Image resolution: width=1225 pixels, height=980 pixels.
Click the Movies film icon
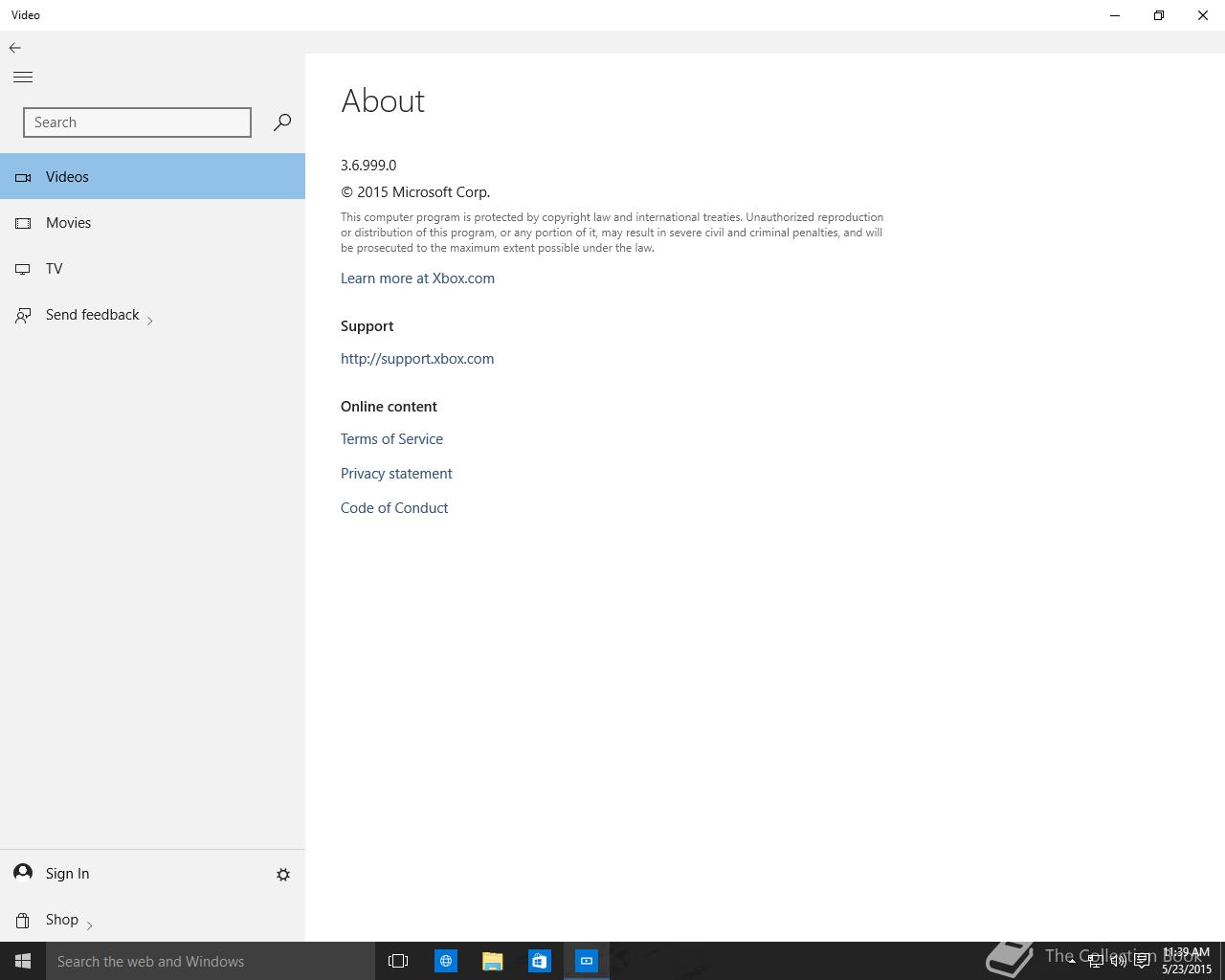click(23, 223)
